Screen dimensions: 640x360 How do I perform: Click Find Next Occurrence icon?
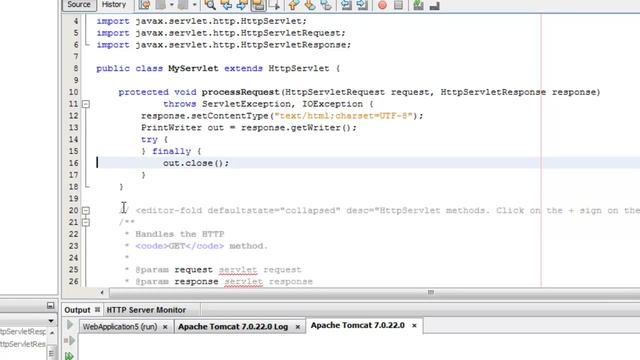(242, 5)
